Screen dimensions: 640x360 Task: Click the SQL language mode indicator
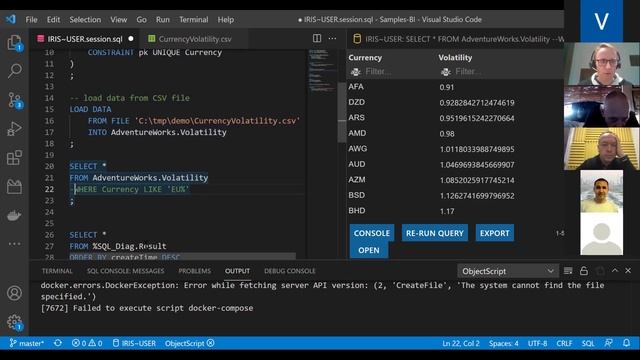coord(588,343)
